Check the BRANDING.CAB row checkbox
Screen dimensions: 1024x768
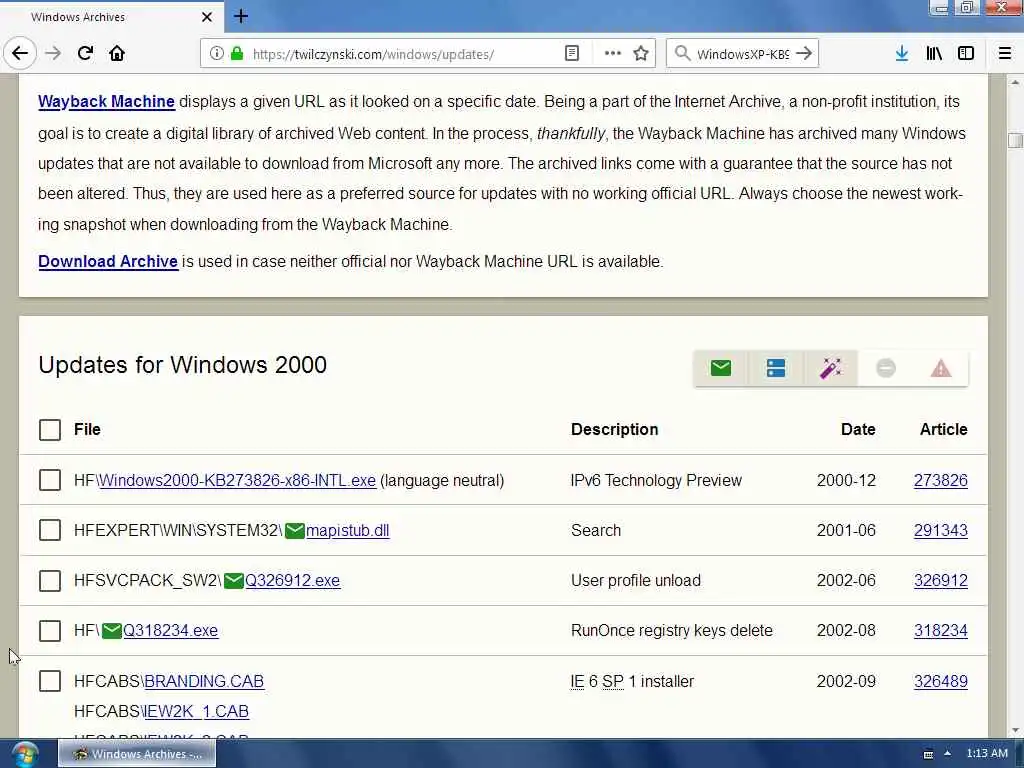[50, 681]
